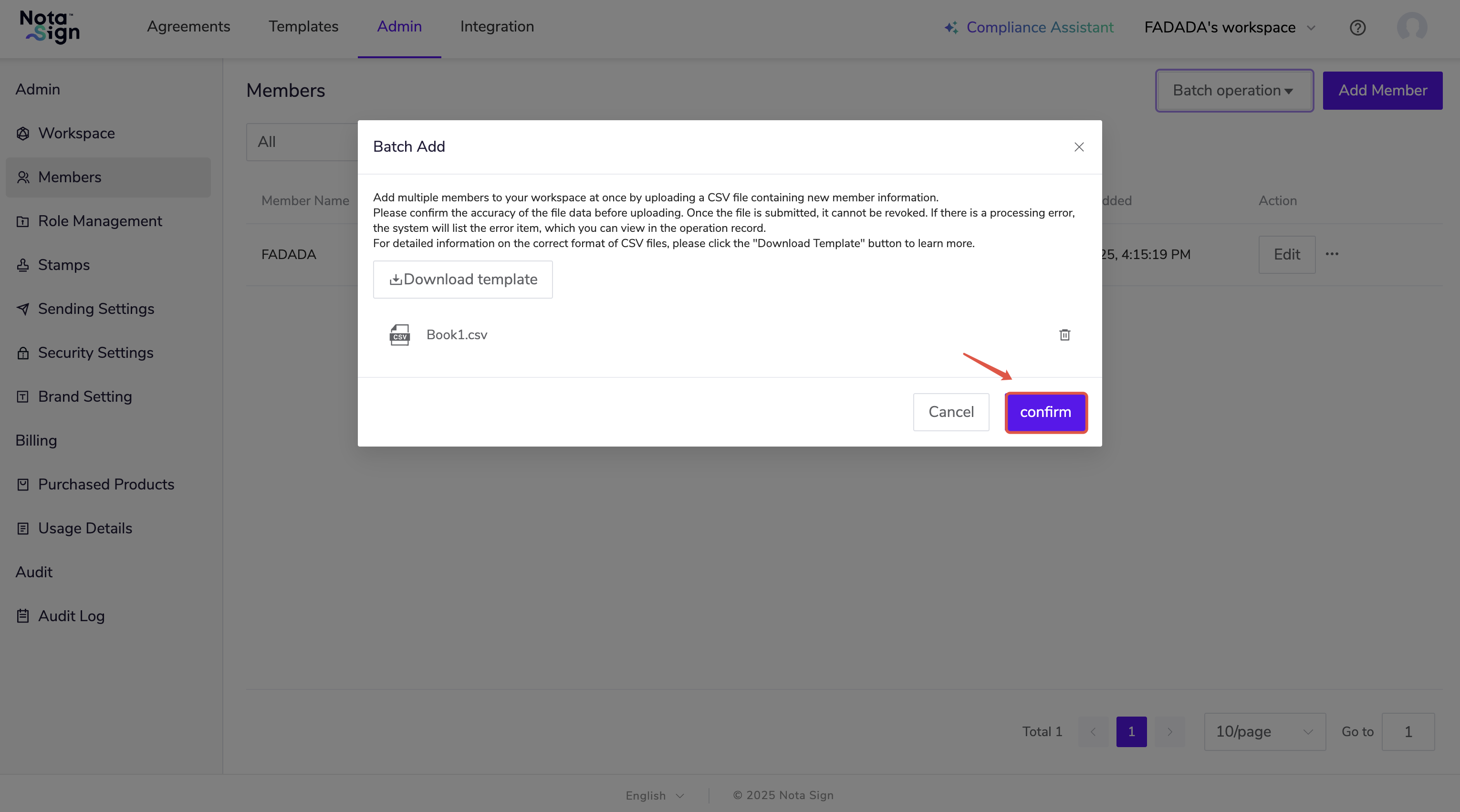Click the Book1.csv file icon

coord(399,335)
